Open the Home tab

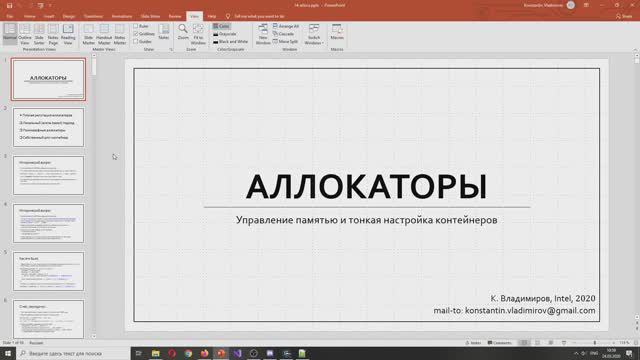coord(29,16)
